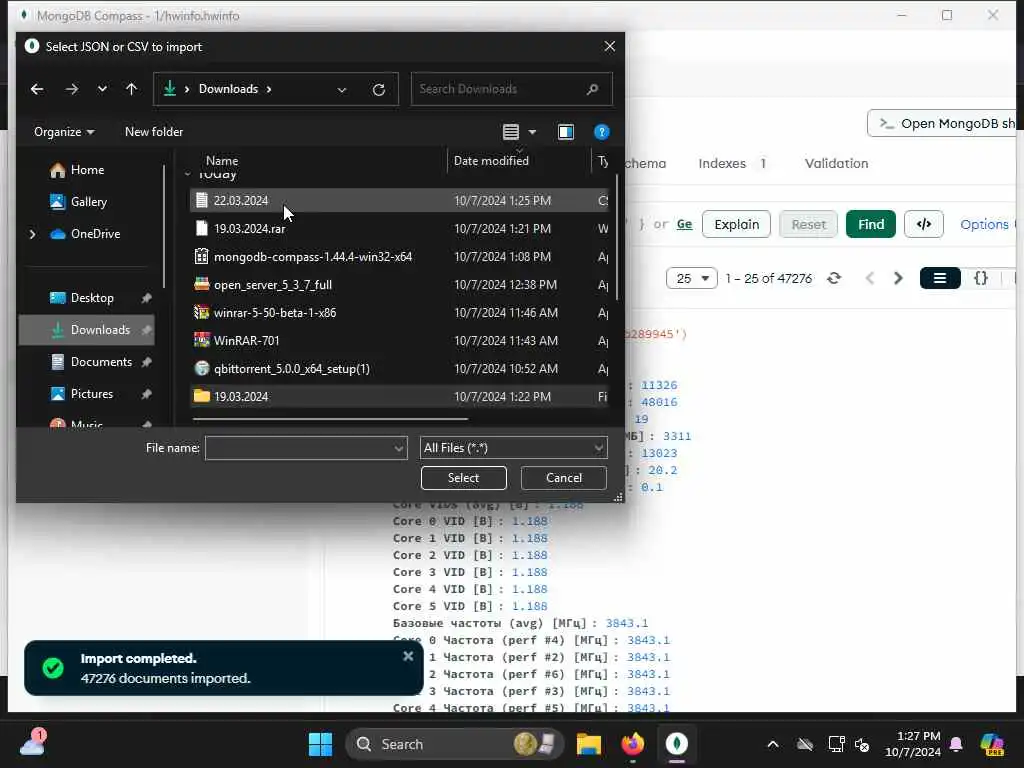1024x768 pixels.
Task: Dismiss the Import completed notification
Action: pyautogui.click(x=408, y=656)
